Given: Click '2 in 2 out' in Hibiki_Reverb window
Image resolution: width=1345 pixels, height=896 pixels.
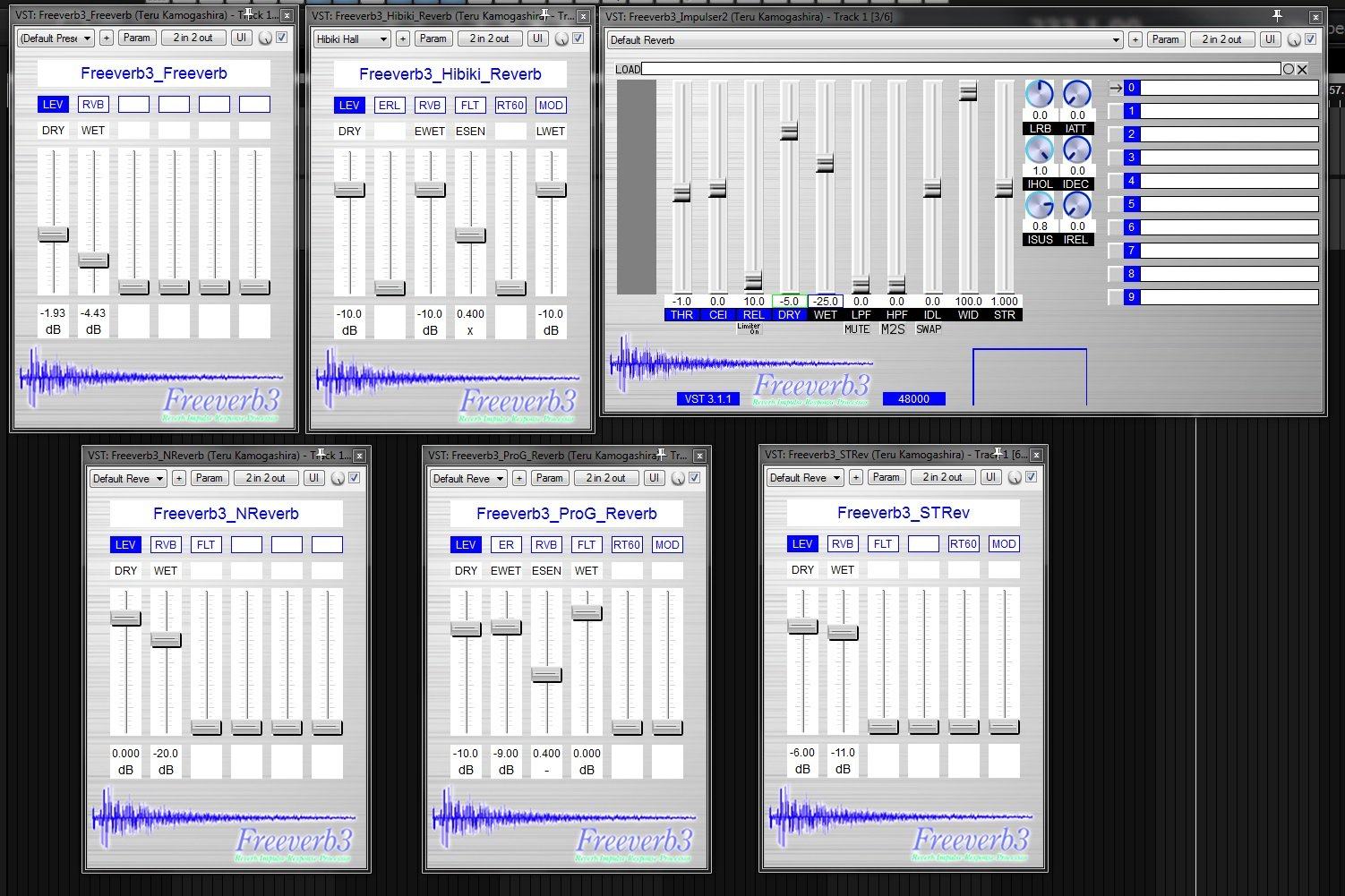Looking at the screenshot, I should [490, 38].
